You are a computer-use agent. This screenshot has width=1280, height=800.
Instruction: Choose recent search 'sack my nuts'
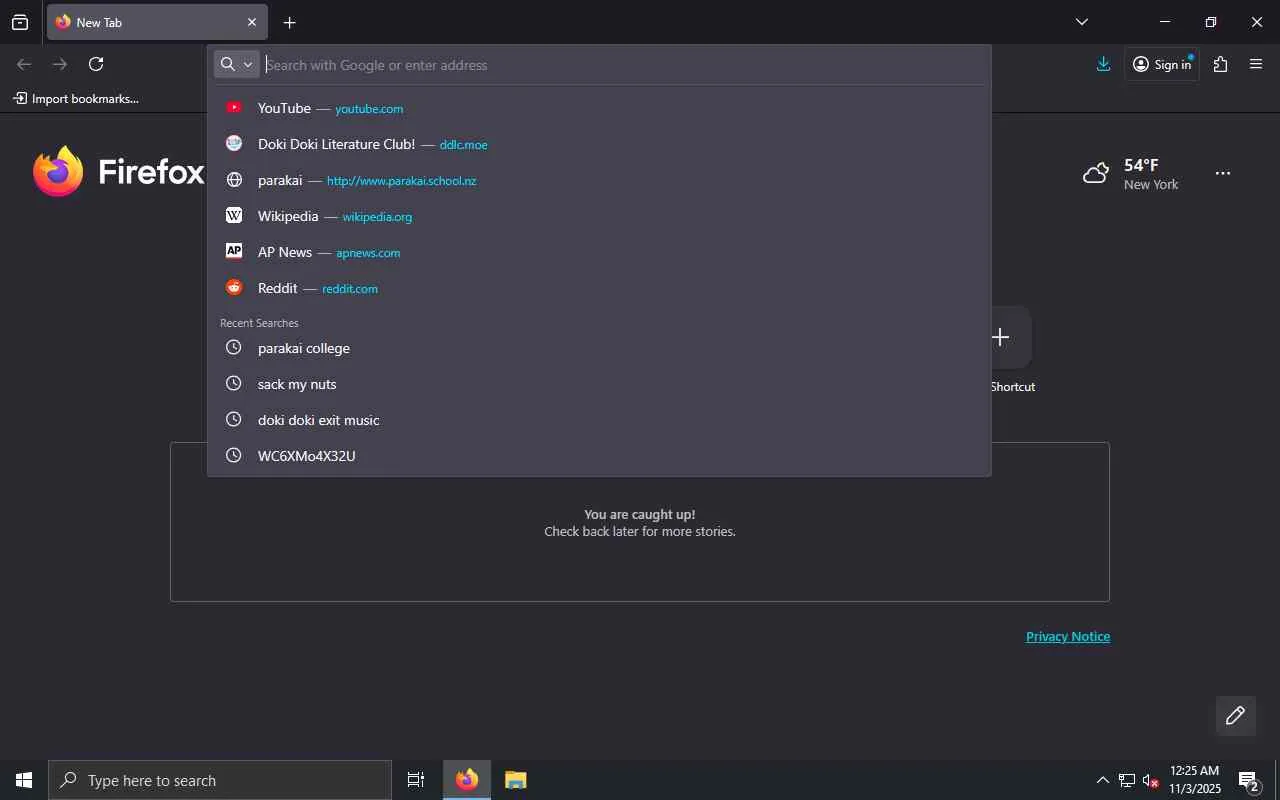coord(599,384)
